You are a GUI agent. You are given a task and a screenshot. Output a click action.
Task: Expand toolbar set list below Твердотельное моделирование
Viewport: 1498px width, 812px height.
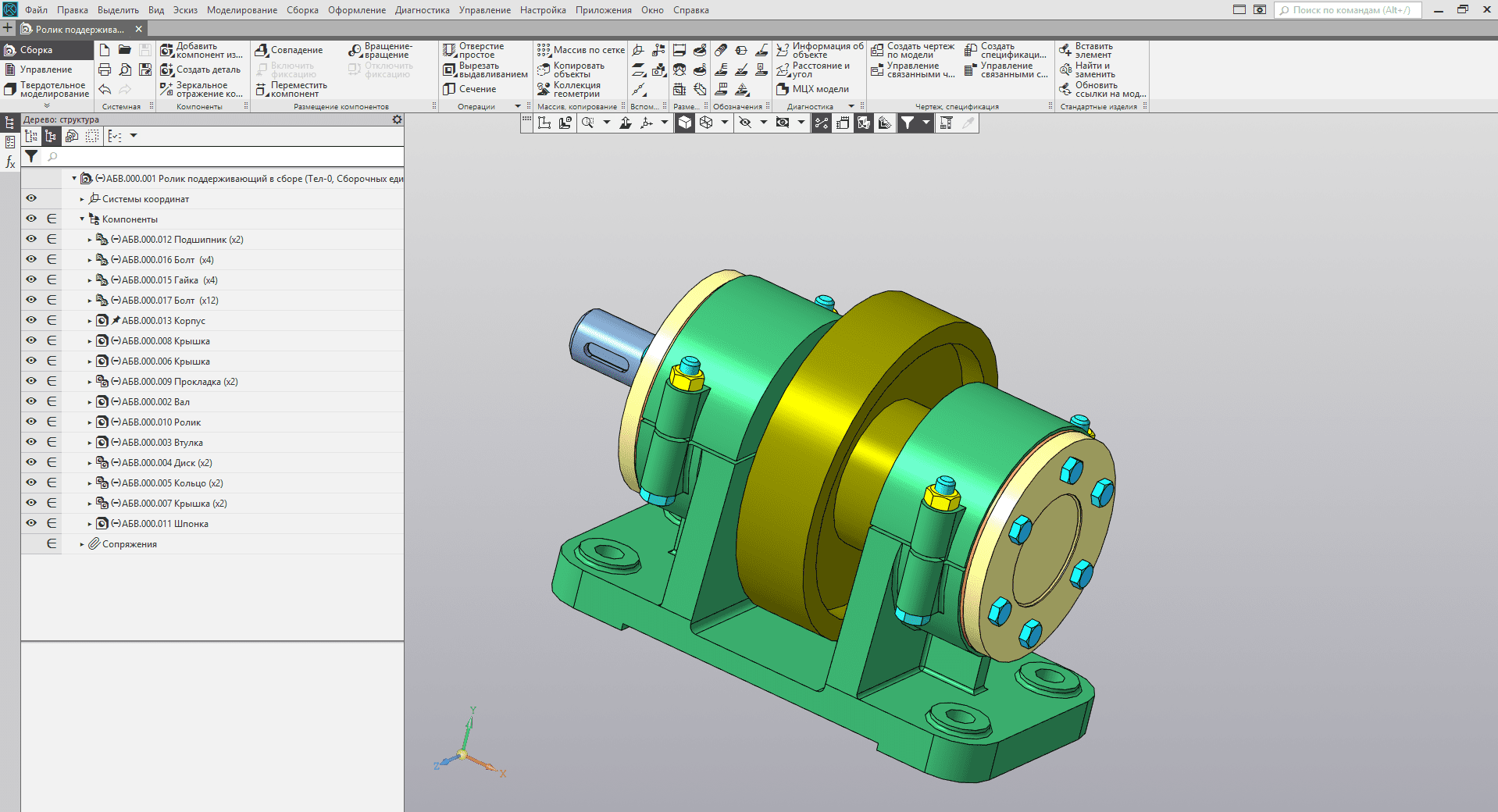click(47, 105)
